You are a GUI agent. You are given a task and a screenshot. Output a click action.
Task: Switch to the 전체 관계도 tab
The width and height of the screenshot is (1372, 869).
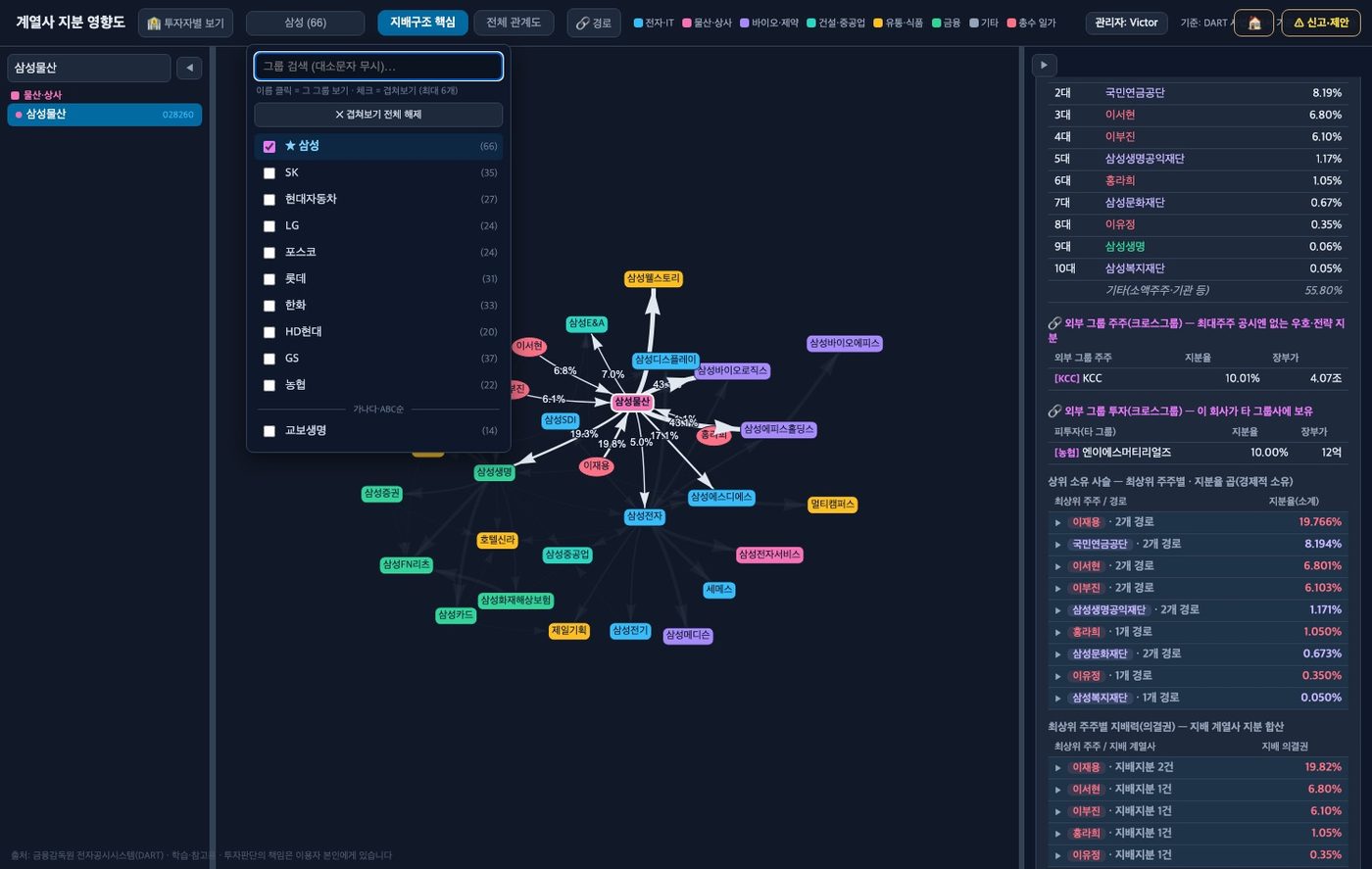click(x=514, y=23)
